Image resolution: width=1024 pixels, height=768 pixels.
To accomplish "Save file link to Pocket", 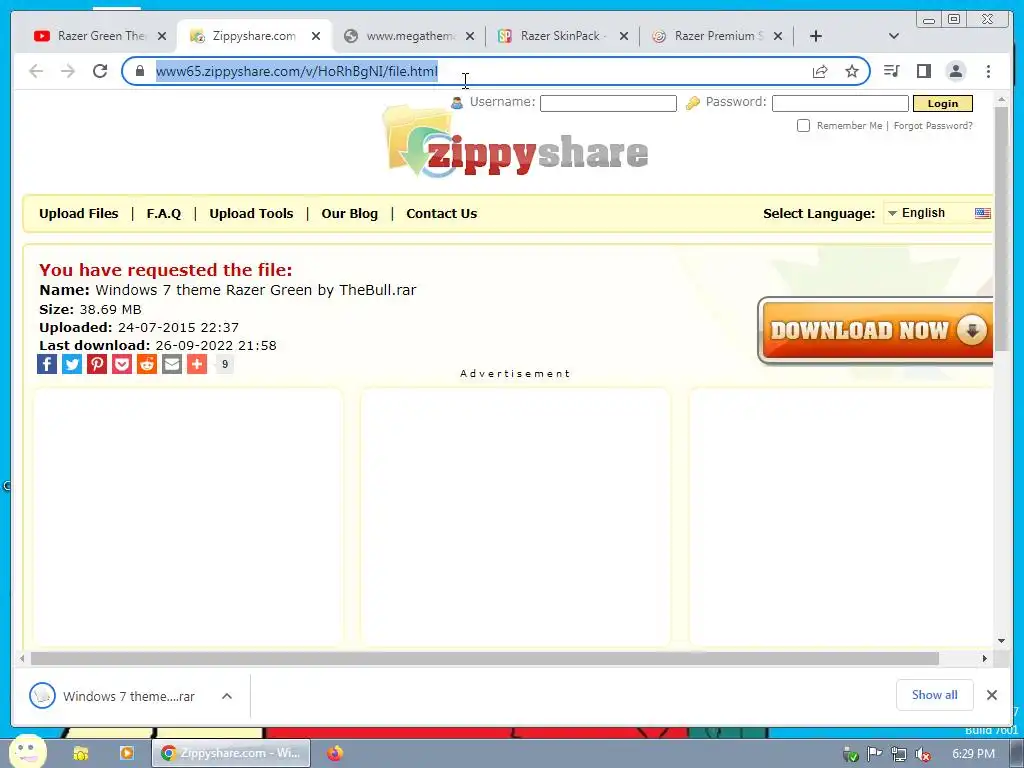I will click(x=121, y=364).
